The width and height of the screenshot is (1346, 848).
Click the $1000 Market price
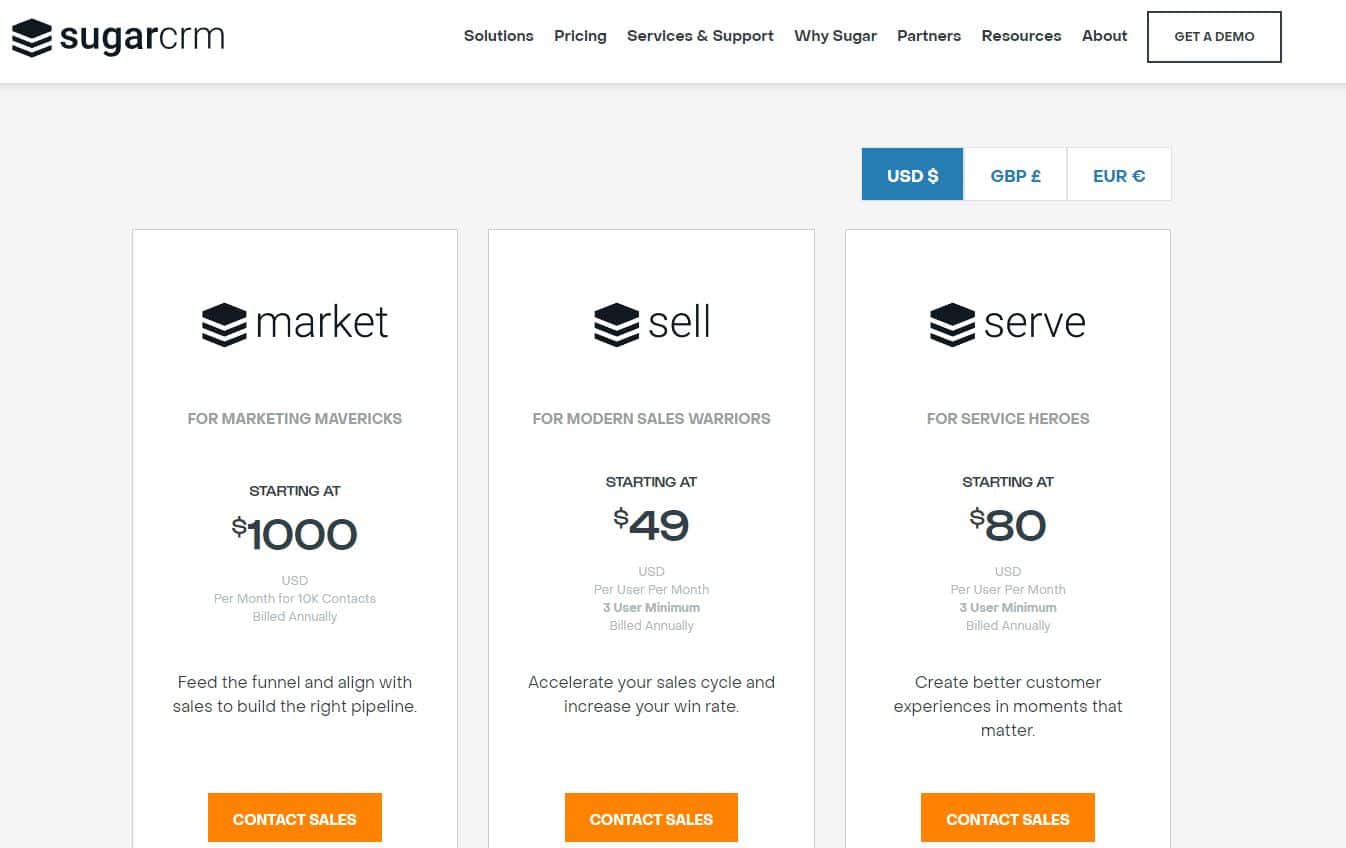(x=295, y=533)
